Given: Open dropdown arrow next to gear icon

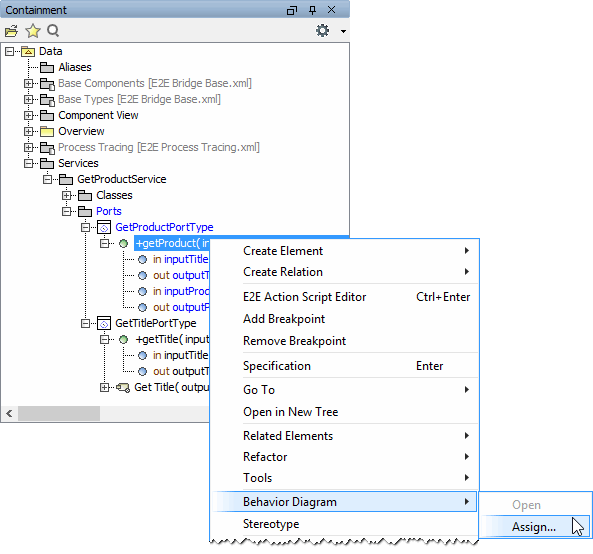Looking at the screenshot, I should [x=343, y=31].
